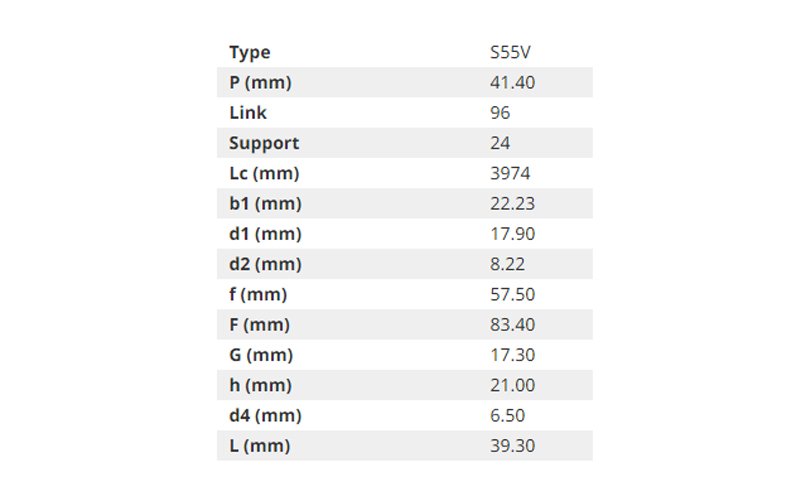Select the G (mm) label

(261, 355)
